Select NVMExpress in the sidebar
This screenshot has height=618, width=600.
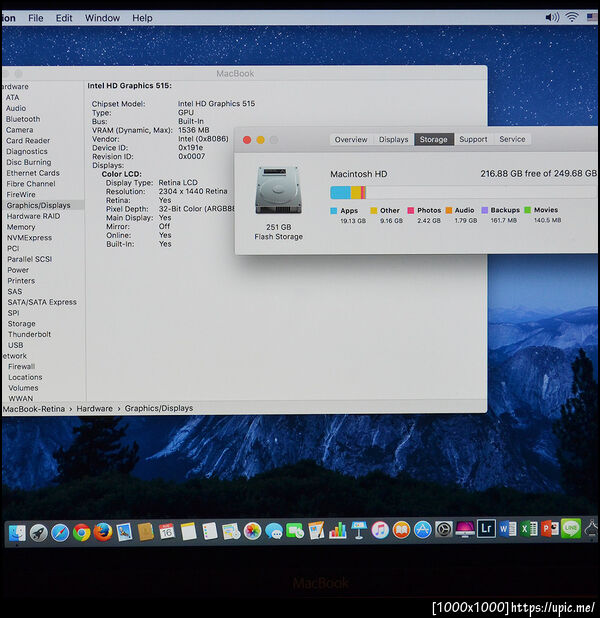(x=29, y=238)
